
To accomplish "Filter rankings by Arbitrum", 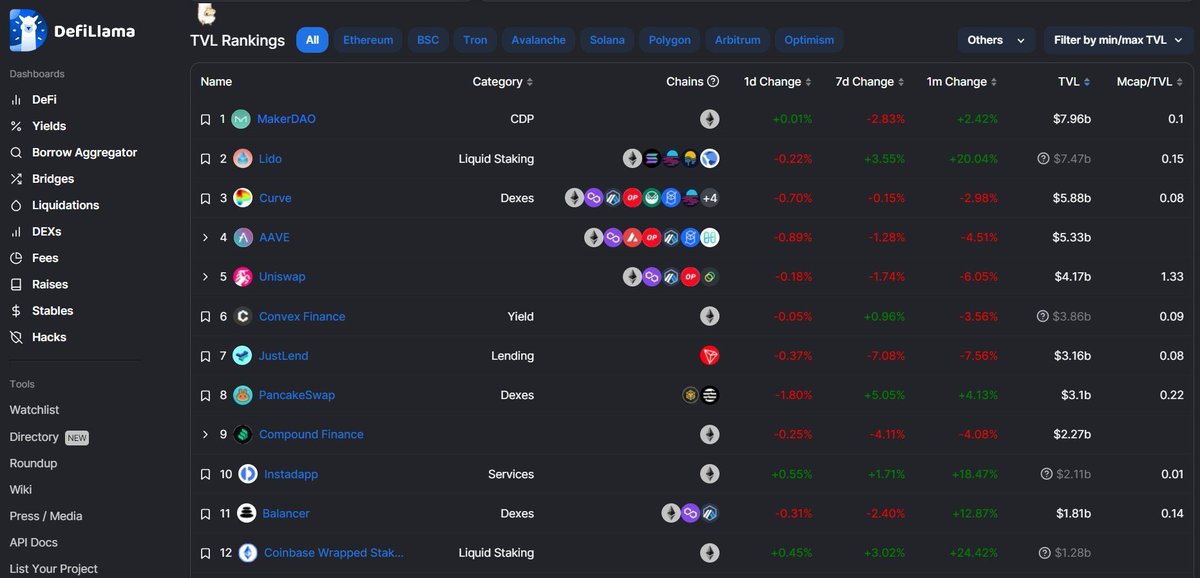I will [737, 40].
